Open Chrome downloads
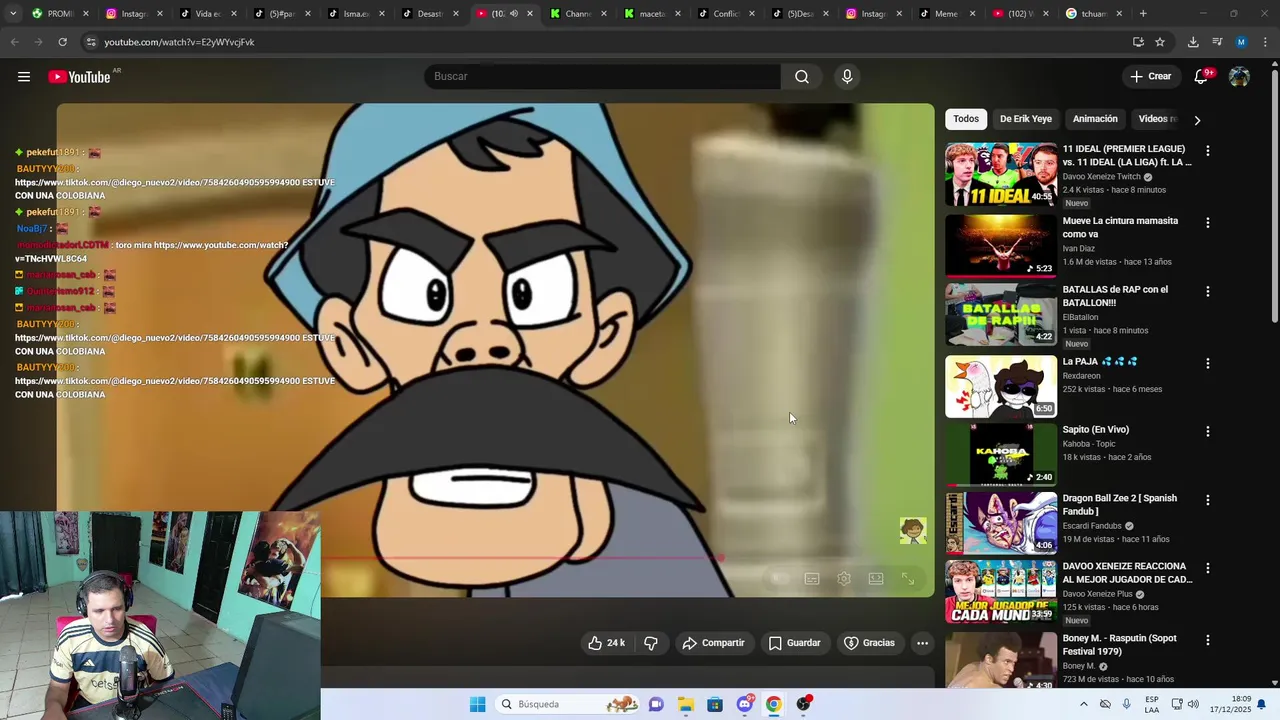The height and width of the screenshot is (720, 1280). pyautogui.click(x=1193, y=42)
